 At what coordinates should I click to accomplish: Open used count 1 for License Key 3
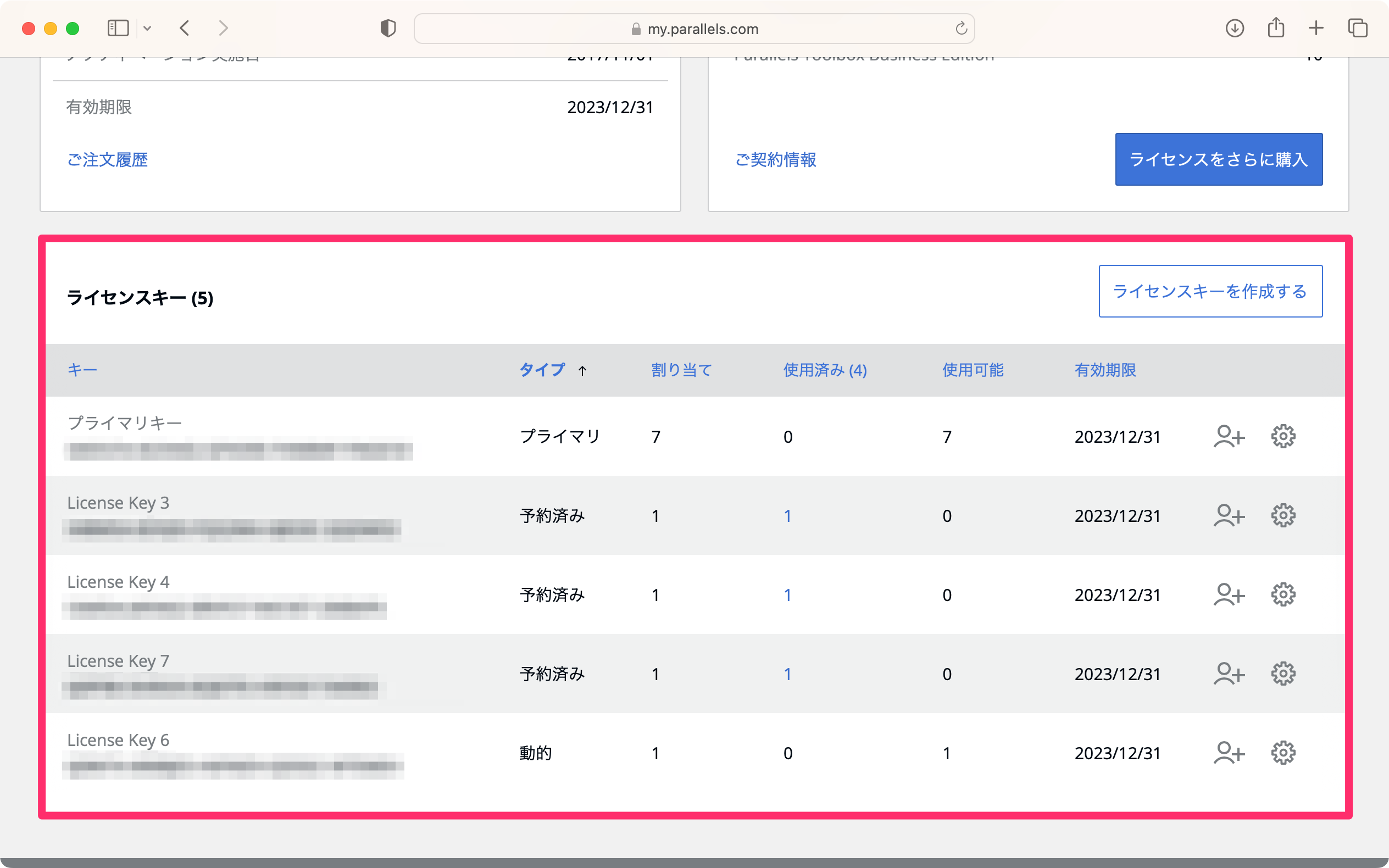[787, 516]
